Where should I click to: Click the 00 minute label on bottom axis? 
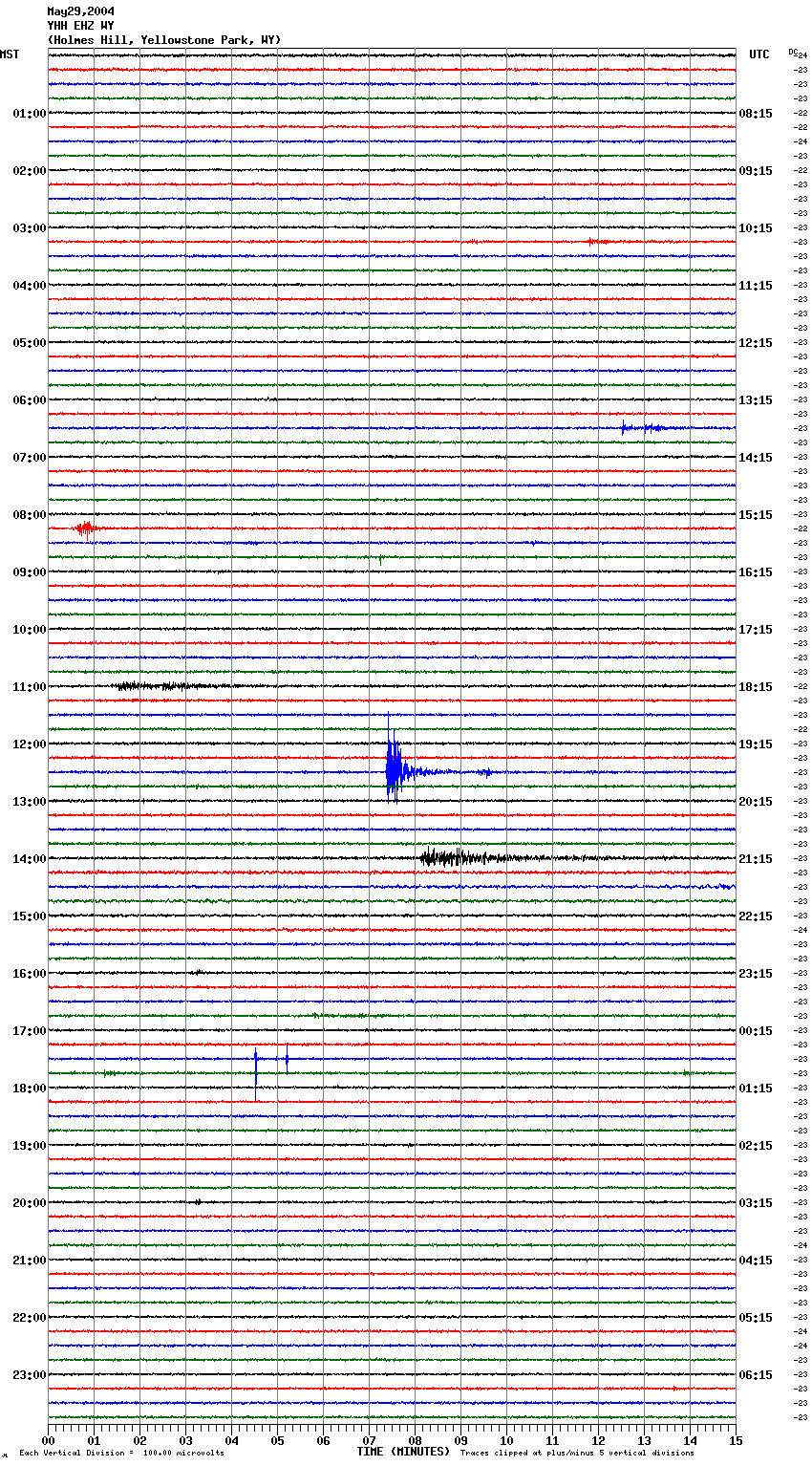[48, 1440]
